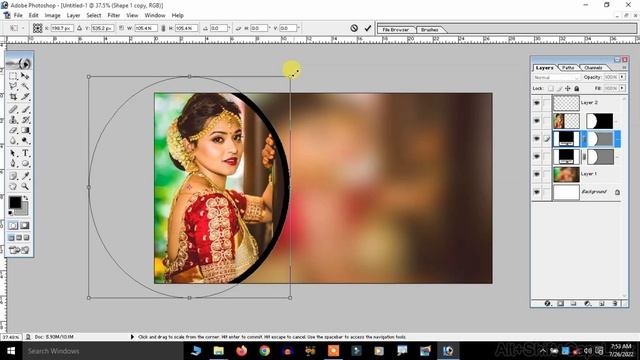Viewport: 640px width, 360px height.
Task: Hide the Layer 1 layer
Action: tap(537, 174)
